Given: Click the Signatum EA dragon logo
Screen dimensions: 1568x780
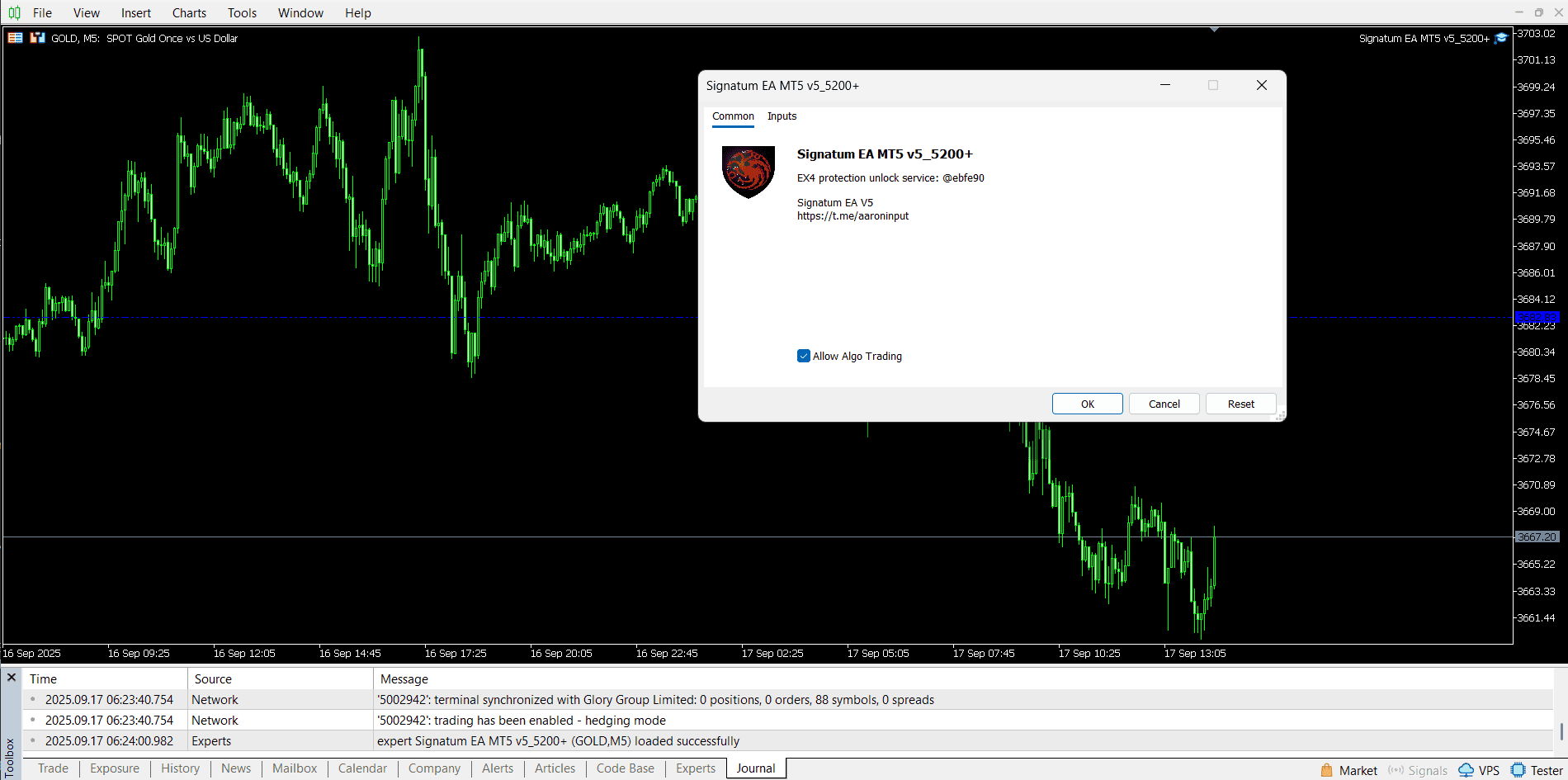Looking at the screenshot, I should 748,172.
